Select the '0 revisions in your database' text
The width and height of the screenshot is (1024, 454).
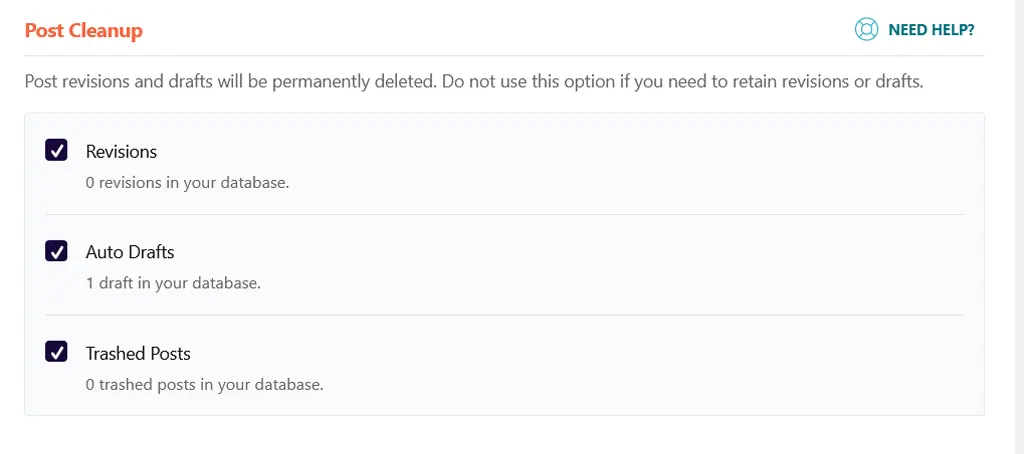point(187,183)
